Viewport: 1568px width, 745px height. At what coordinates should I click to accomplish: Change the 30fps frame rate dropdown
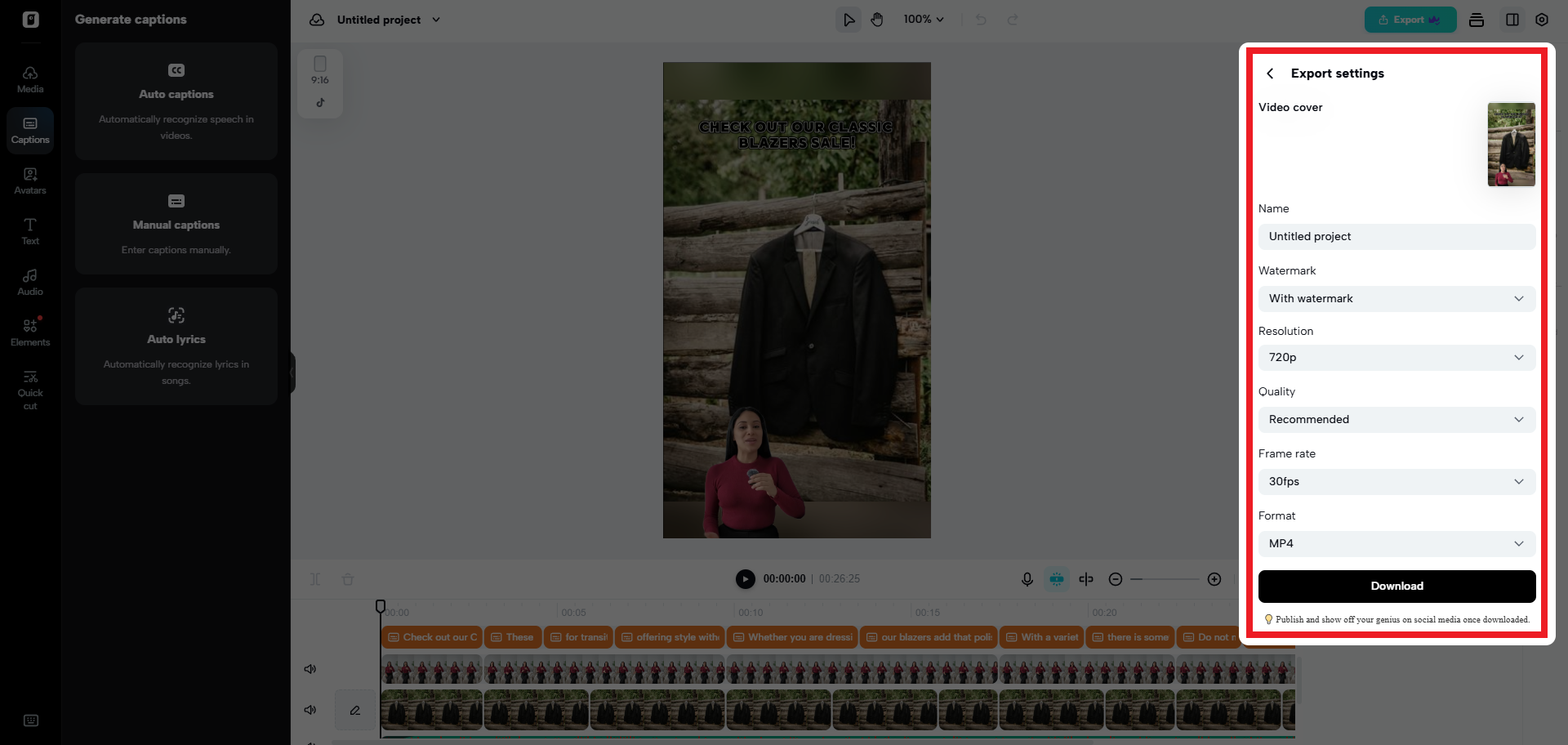pyautogui.click(x=1396, y=482)
